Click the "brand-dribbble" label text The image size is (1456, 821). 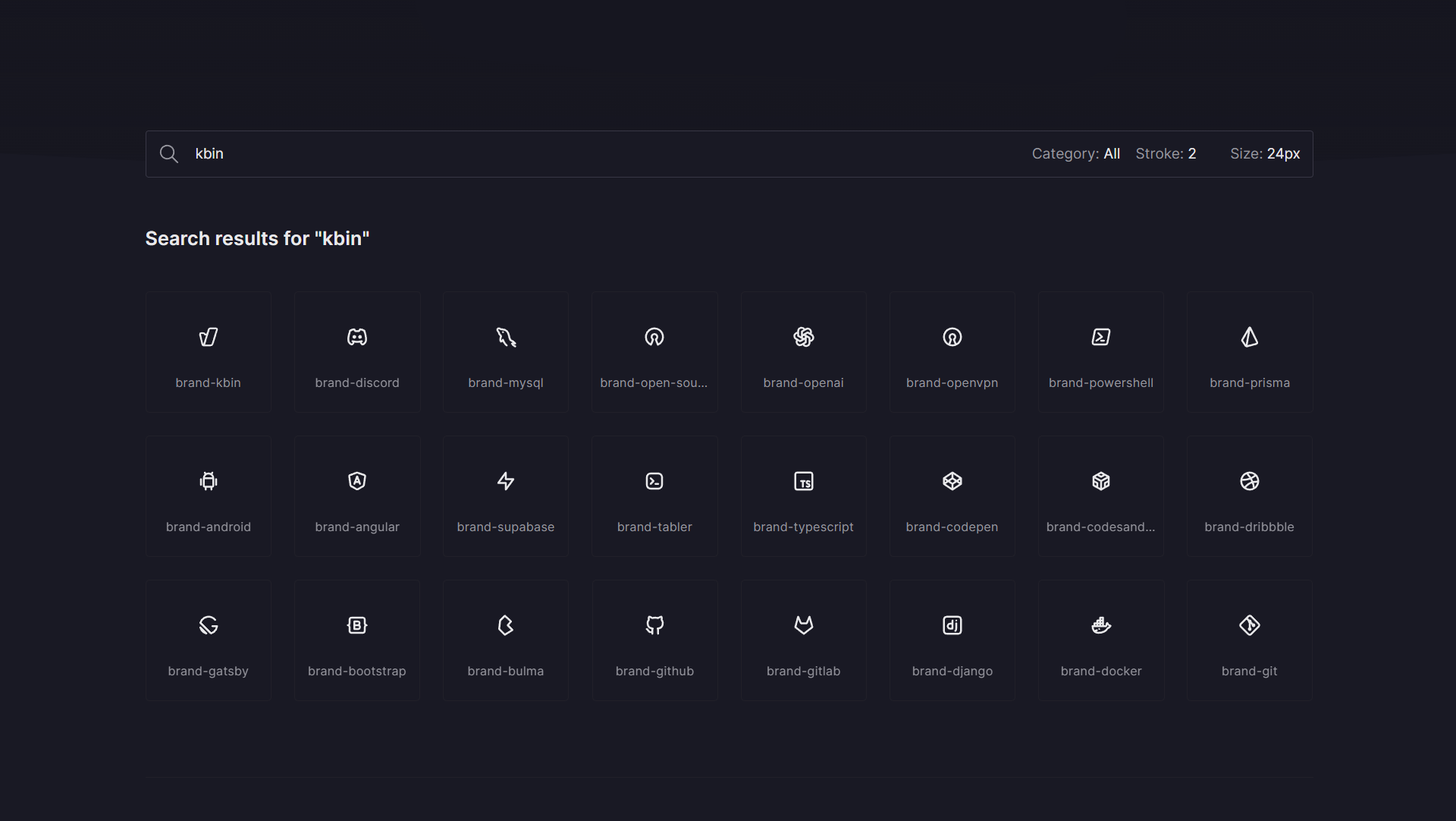click(x=1250, y=527)
